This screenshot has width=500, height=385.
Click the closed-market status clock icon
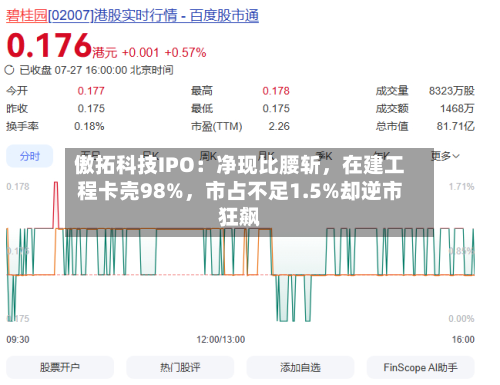pos(9,70)
